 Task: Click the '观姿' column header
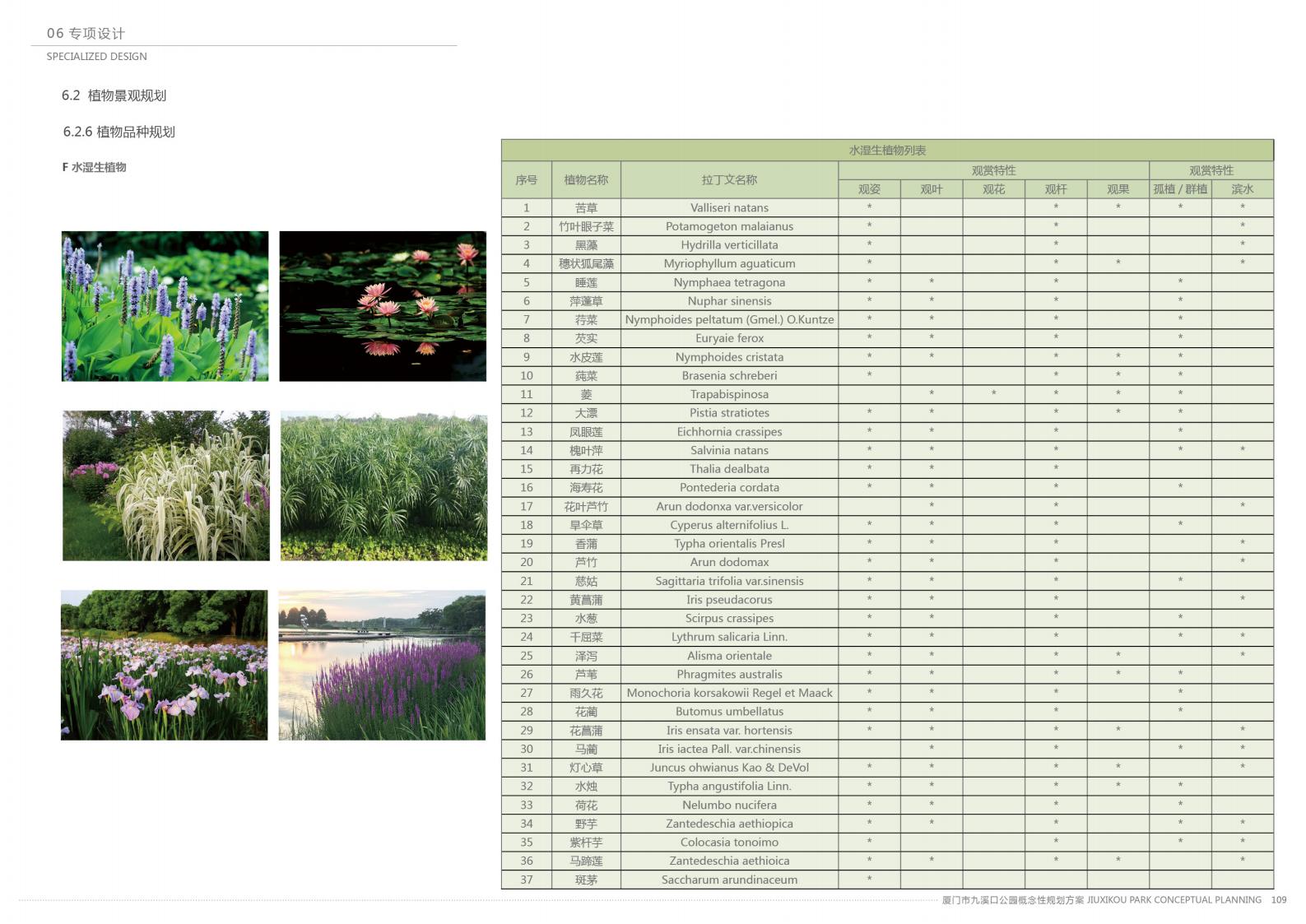click(x=869, y=189)
